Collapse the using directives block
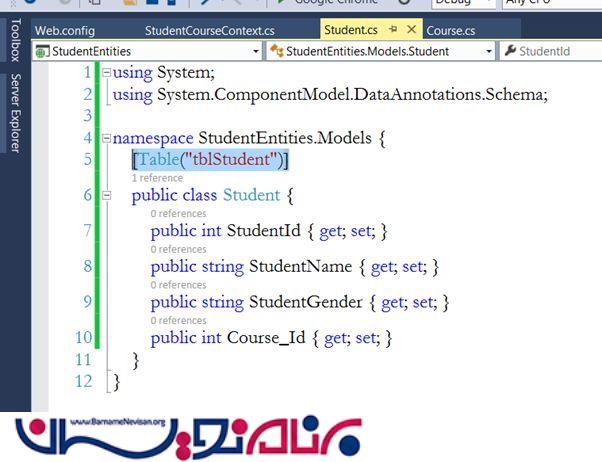Image resolution: width=602 pixels, height=462 pixels. point(106,73)
